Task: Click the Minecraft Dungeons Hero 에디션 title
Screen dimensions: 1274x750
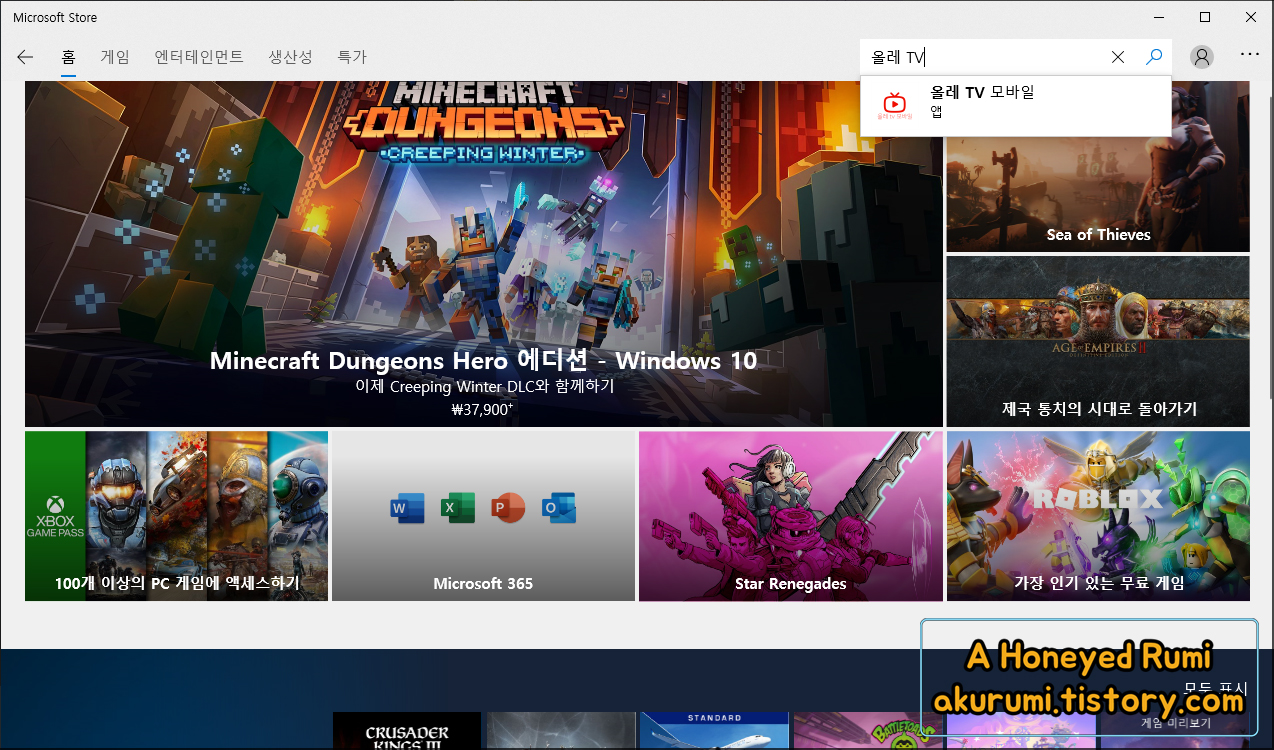Action: [483, 361]
